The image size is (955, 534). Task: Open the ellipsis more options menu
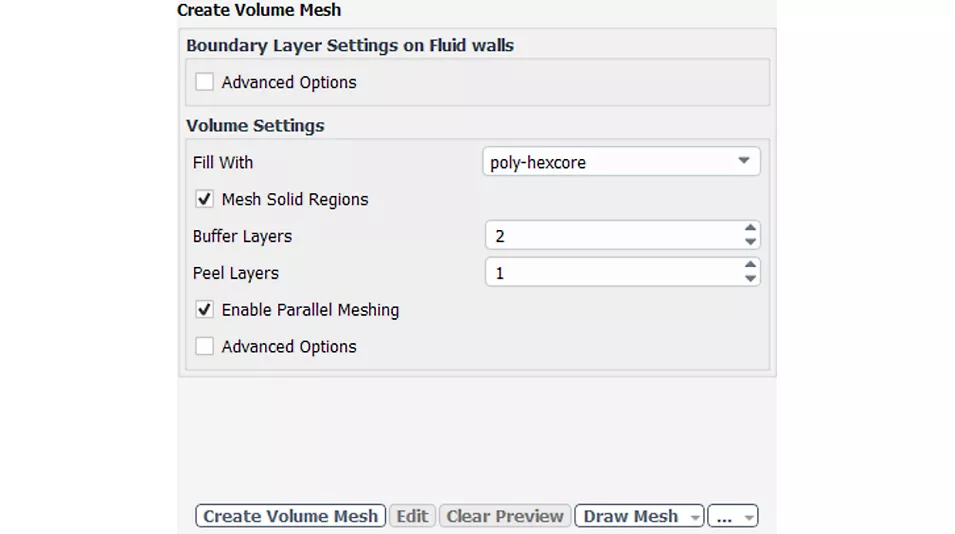tap(732, 517)
